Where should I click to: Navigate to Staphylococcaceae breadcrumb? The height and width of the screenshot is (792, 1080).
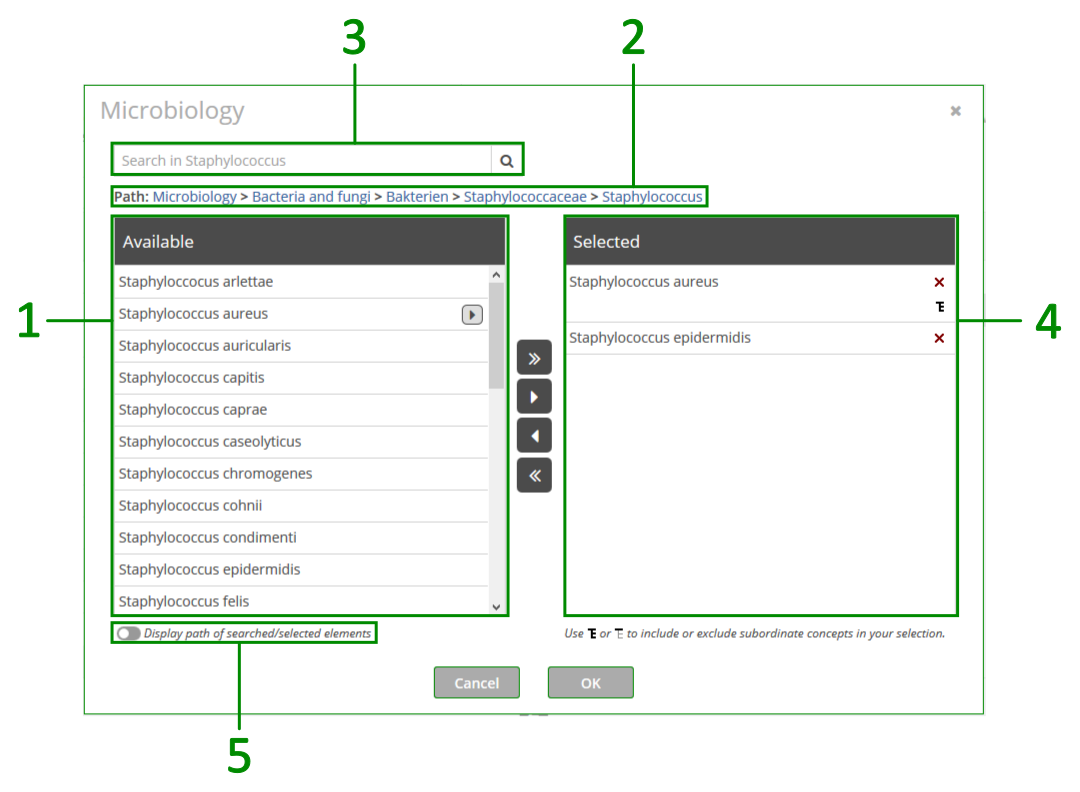click(x=525, y=197)
